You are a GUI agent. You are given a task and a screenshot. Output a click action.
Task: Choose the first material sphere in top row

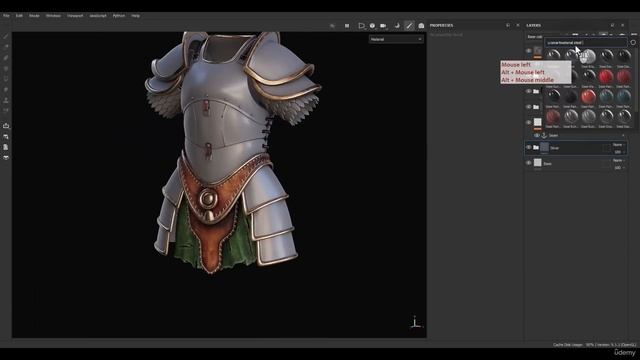pos(553,56)
